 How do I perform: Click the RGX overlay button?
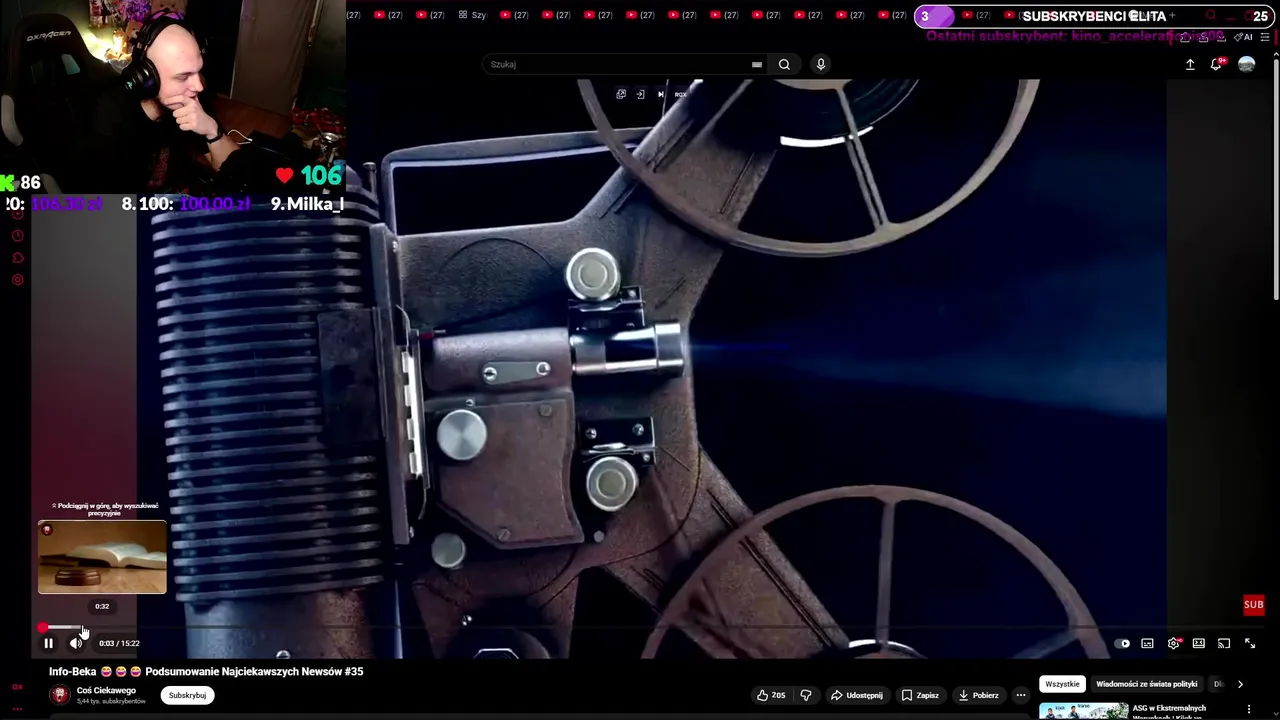680,94
